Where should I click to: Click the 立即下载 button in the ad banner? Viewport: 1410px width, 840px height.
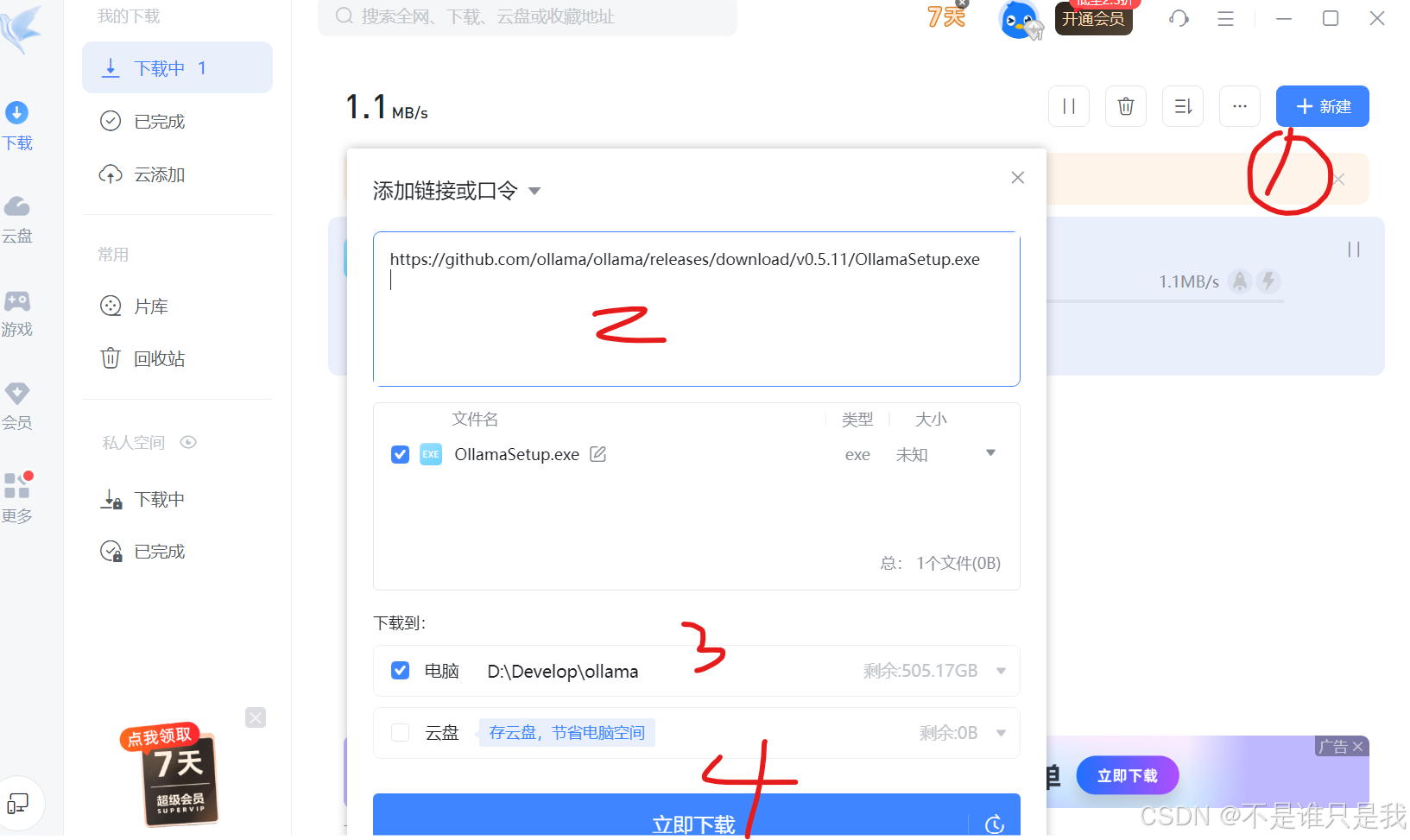[1127, 775]
